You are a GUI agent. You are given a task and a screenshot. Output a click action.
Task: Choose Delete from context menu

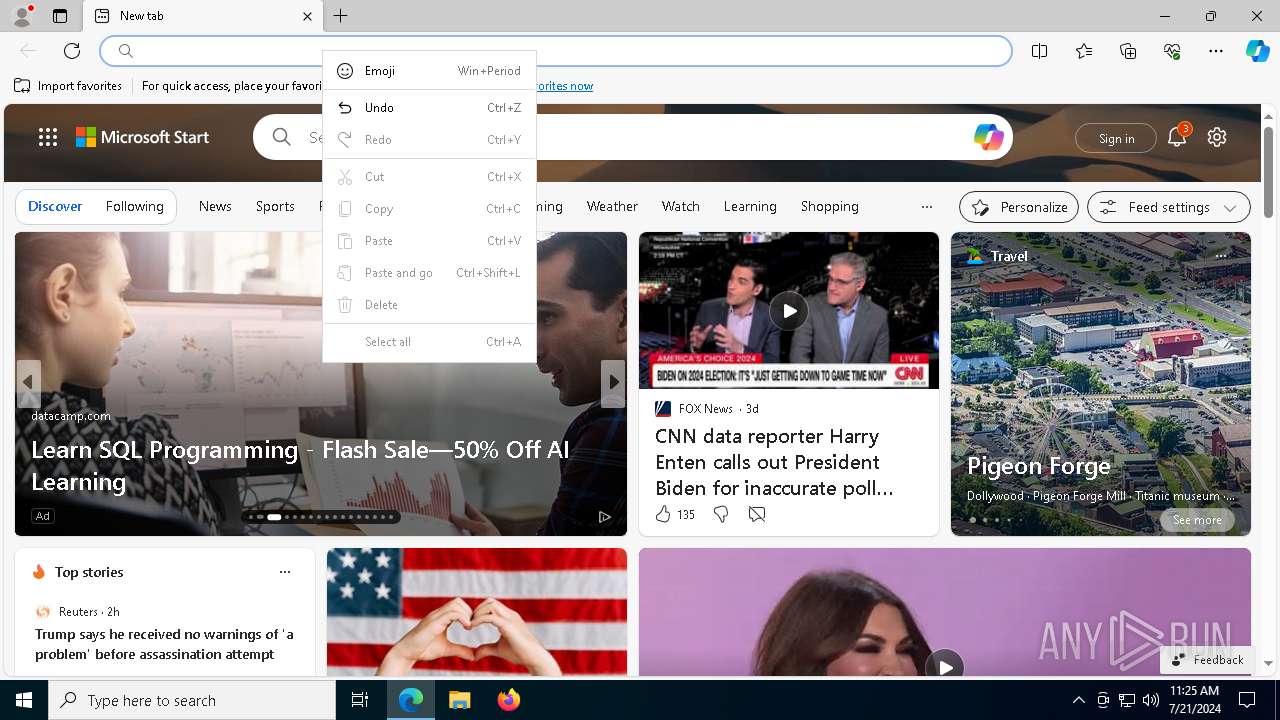(x=429, y=305)
